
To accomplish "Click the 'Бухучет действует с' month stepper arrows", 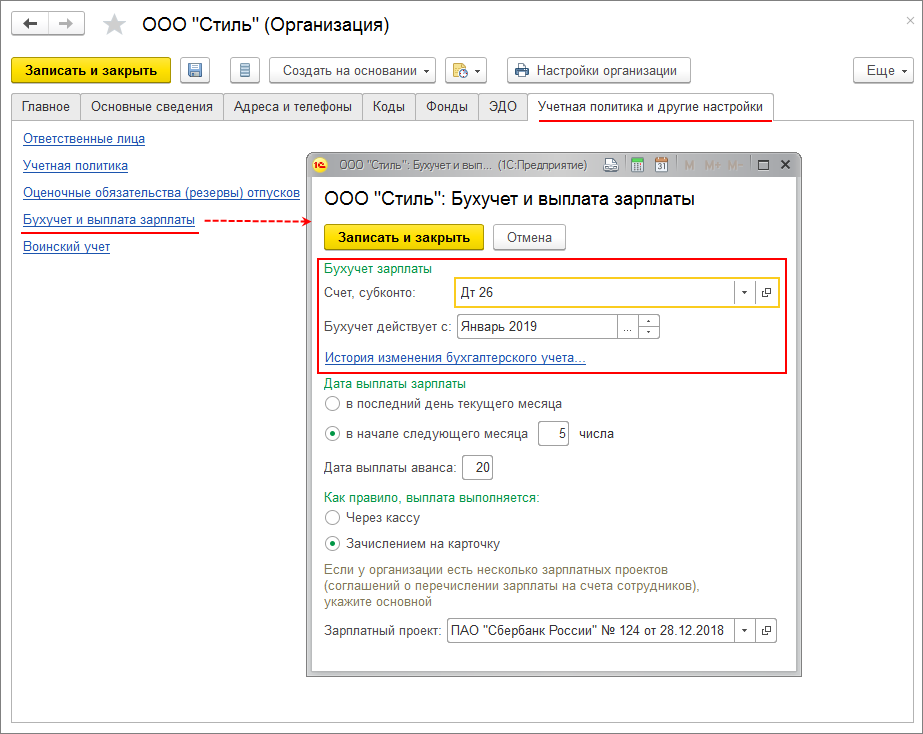I will [x=650, y=327].
